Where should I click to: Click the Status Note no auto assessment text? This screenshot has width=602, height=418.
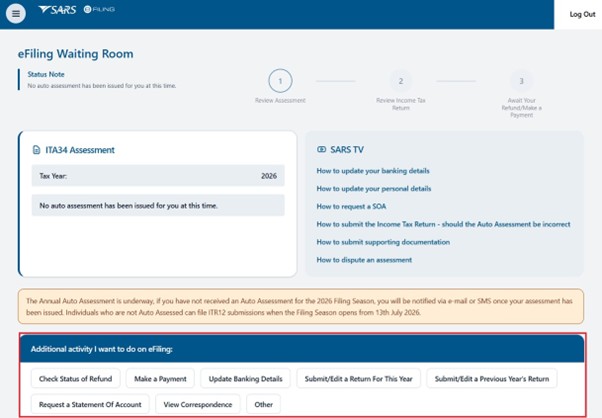pyautogui.click(x=102, y=86)
